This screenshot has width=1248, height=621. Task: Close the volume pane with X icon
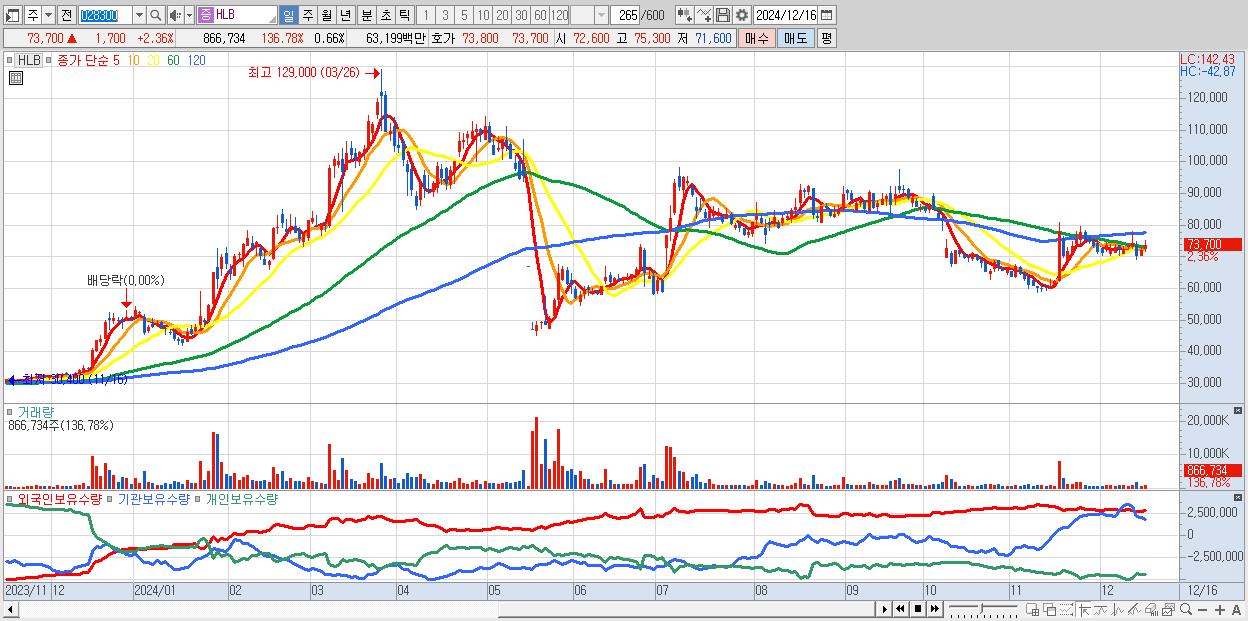pos(1240,411)
